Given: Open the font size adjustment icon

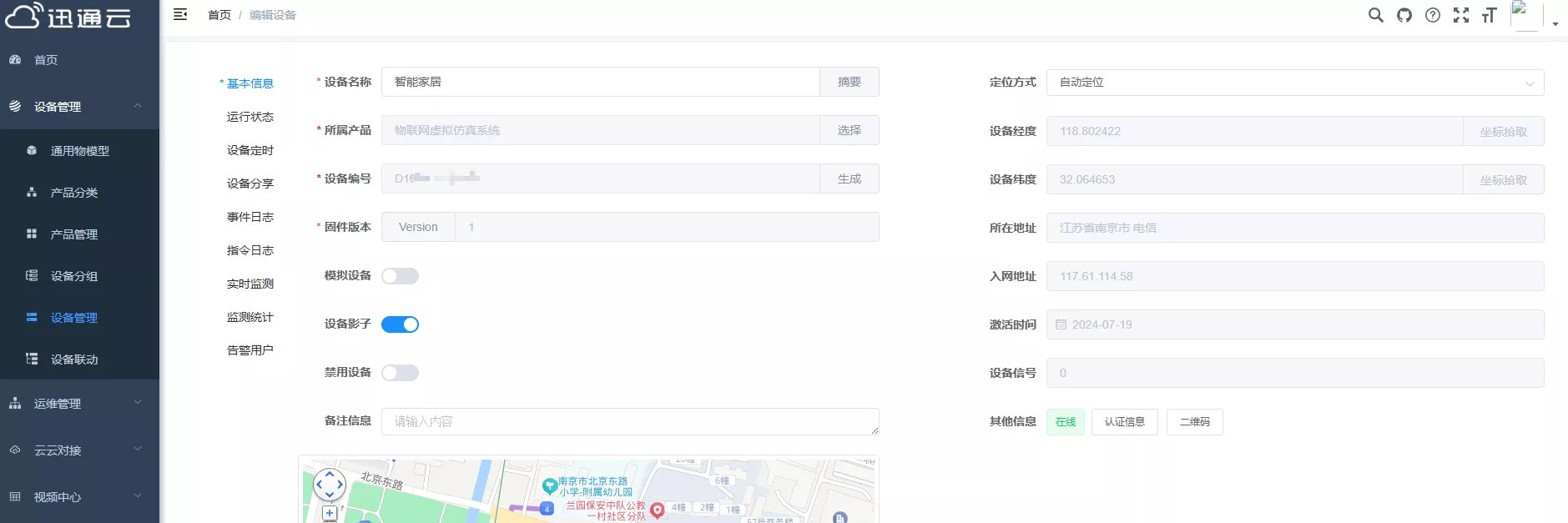Looking at the screenshot, I should 1490,15.
